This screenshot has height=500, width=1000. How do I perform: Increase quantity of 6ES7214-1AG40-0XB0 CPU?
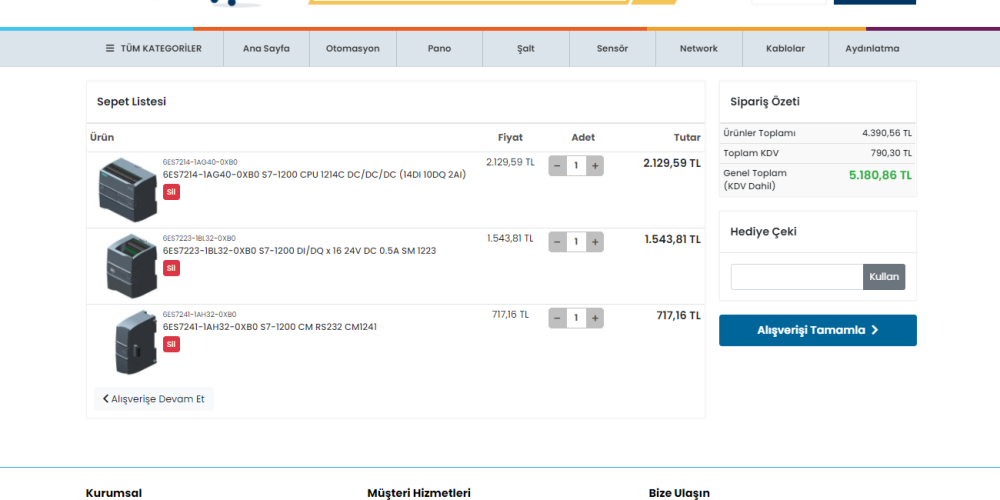click(x=595, y=166)
